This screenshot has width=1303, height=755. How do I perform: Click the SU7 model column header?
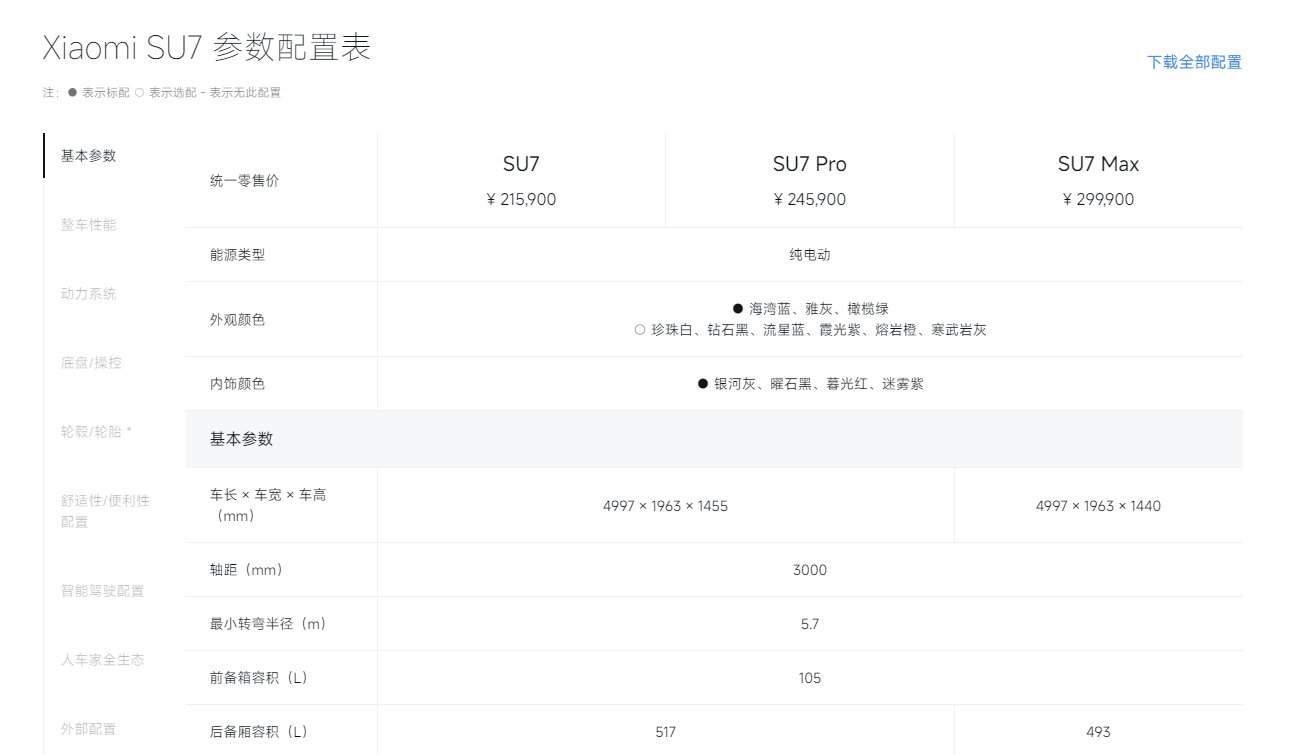coord(521,164)
